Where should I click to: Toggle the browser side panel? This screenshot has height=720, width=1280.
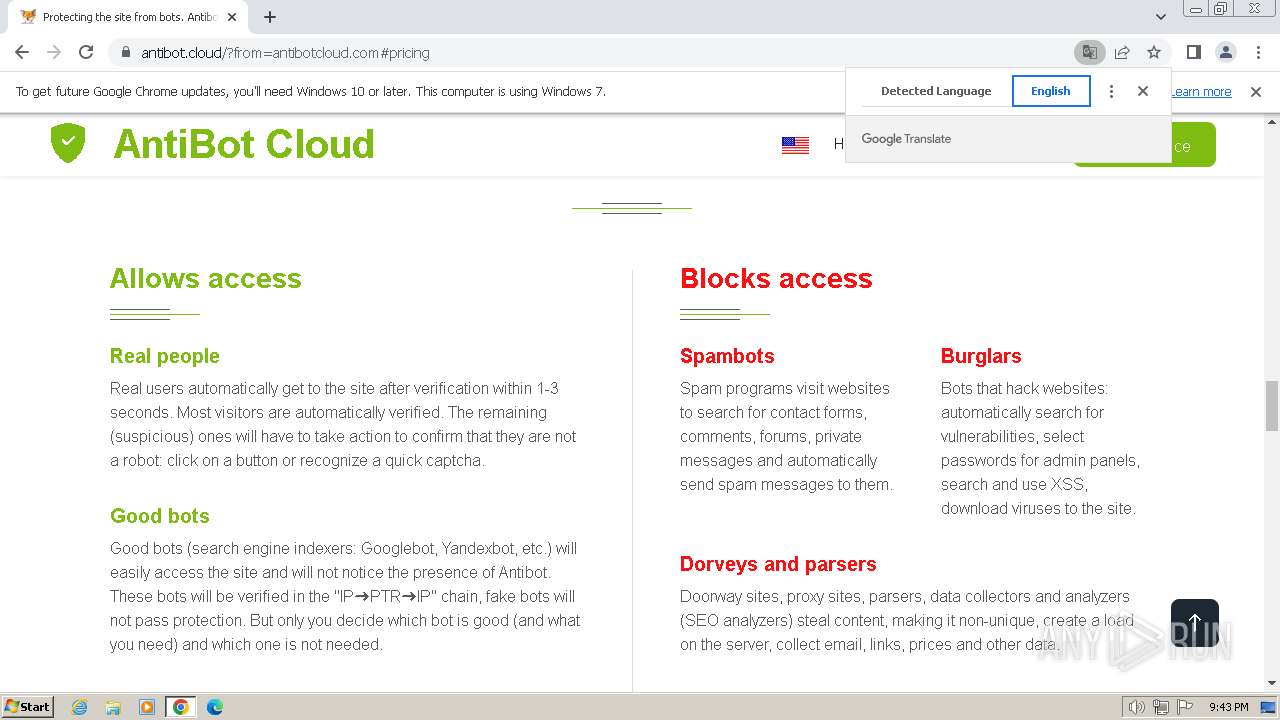tap(1193, 52)
